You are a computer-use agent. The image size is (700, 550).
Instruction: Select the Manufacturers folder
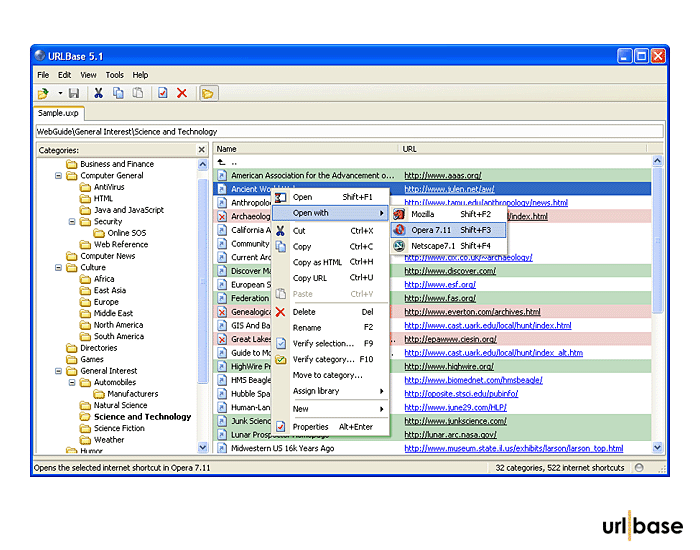133,394
